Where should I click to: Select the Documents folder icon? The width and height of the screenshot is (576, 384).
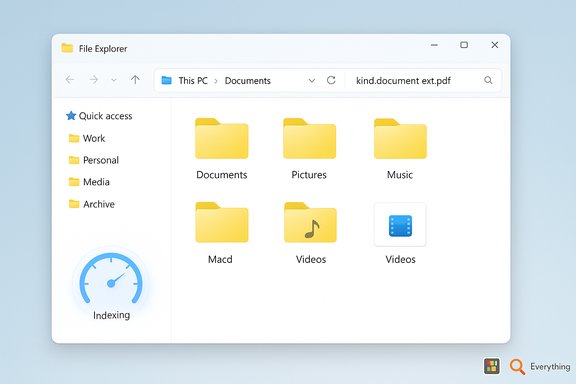[222, 139]
